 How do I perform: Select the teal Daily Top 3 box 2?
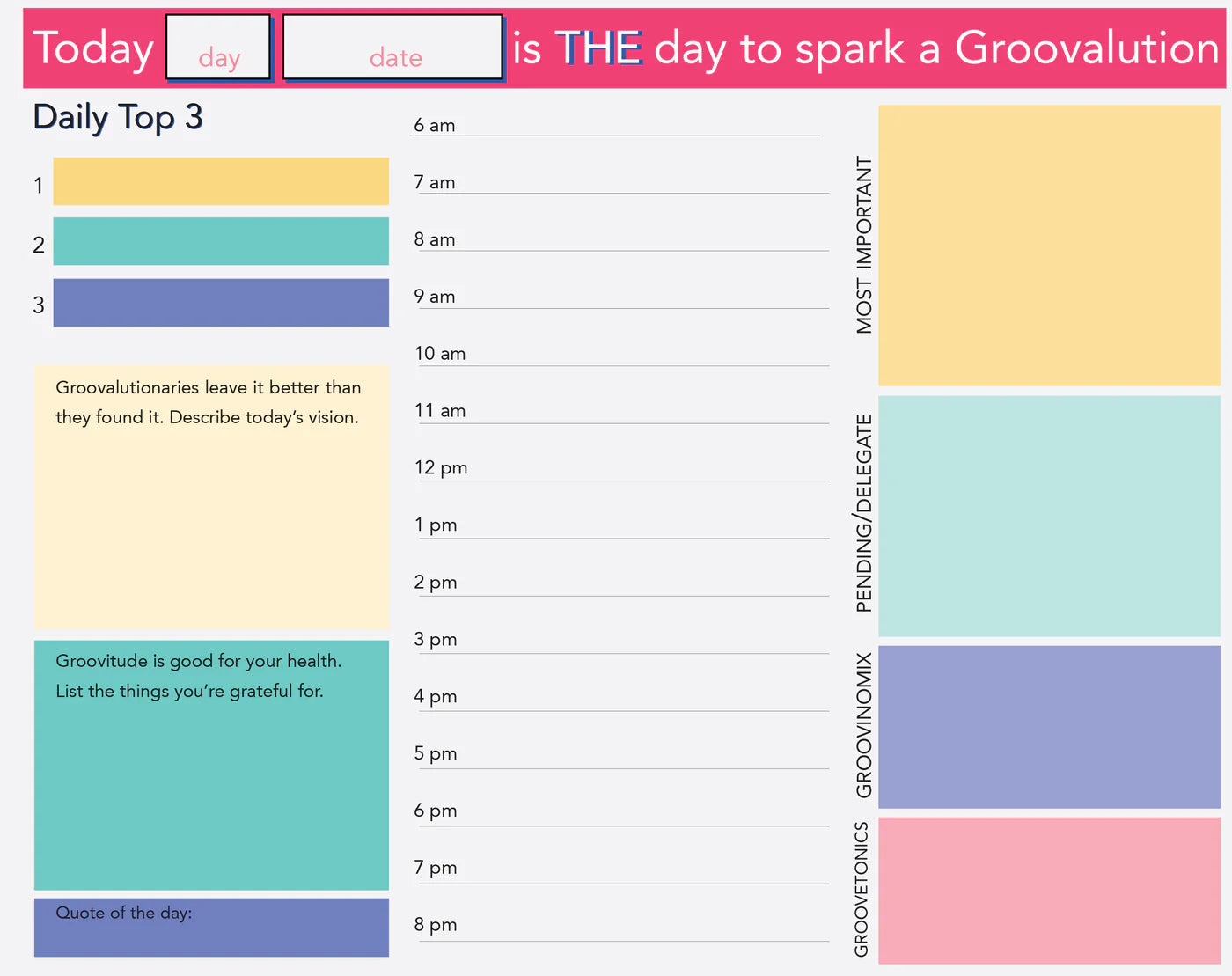click(x=221, y=241)
